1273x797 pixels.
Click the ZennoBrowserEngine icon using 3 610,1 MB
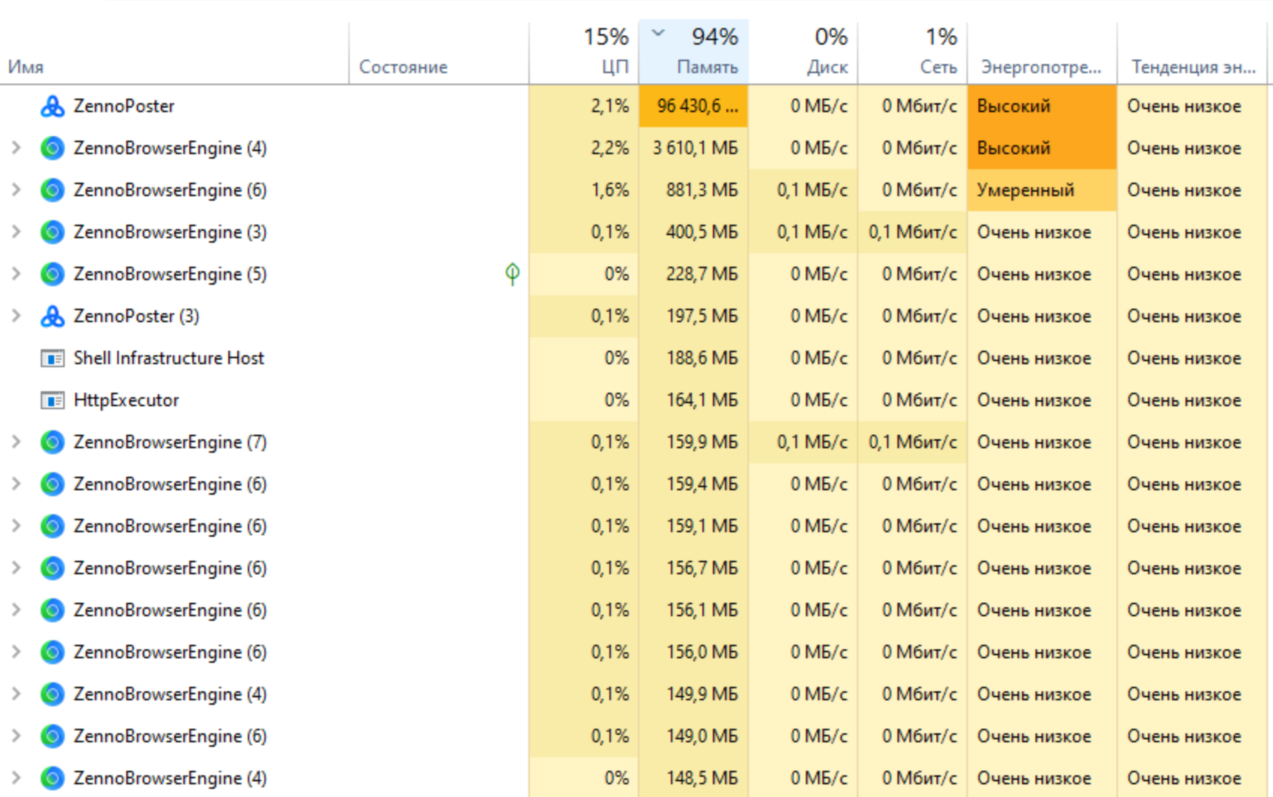[x=52, y=148]
